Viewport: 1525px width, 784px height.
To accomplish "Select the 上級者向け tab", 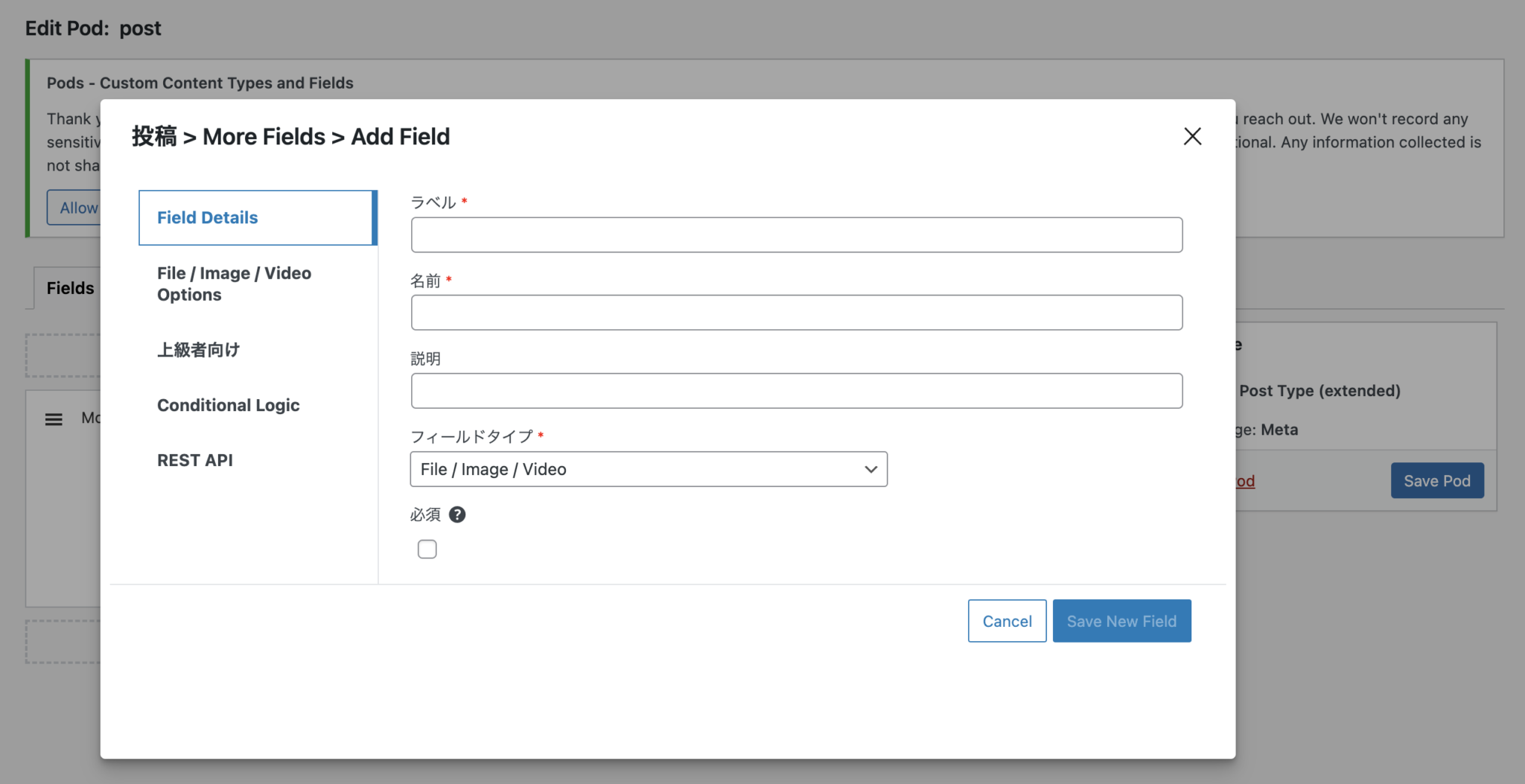I will 198,349.
